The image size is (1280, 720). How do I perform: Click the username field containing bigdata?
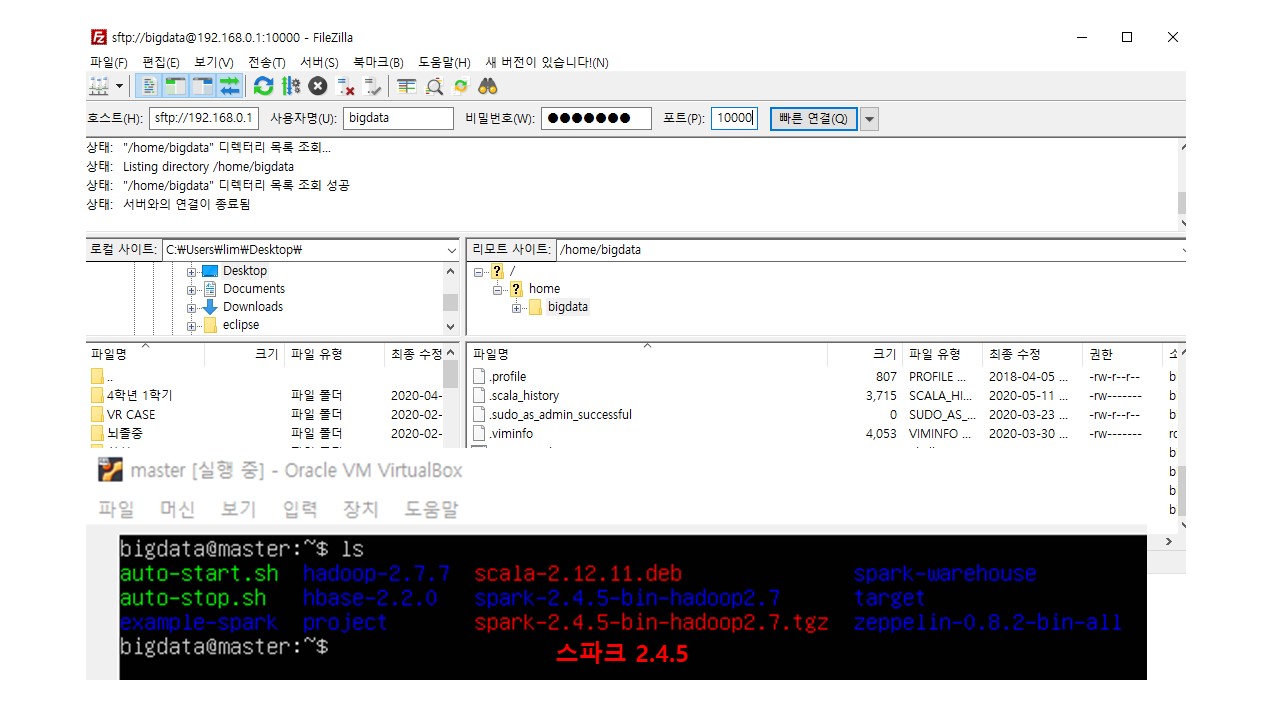coord(398,118)
